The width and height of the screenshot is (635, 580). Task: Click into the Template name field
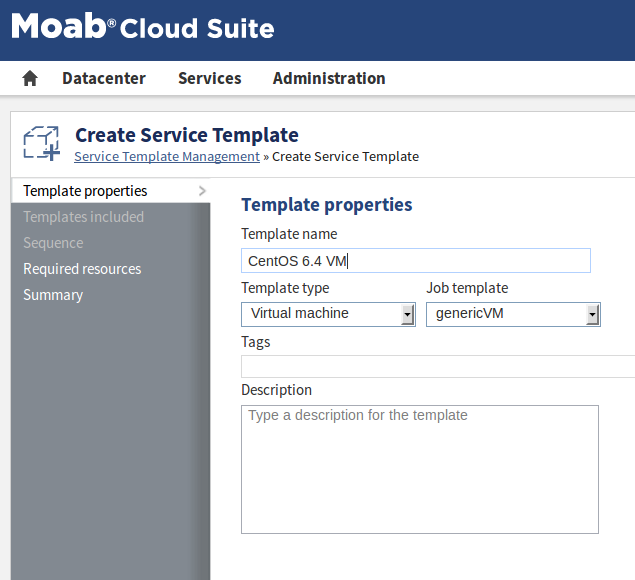pyautogui.click(x=415, y=261)
